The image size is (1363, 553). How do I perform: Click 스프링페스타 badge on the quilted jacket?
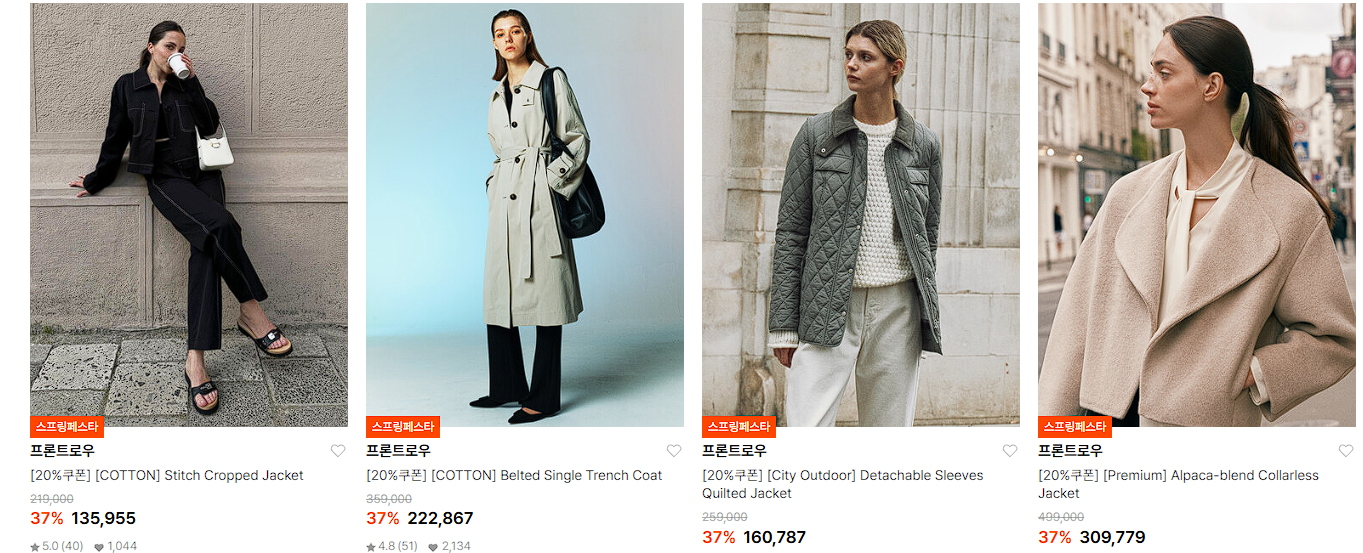coord(739,427)
